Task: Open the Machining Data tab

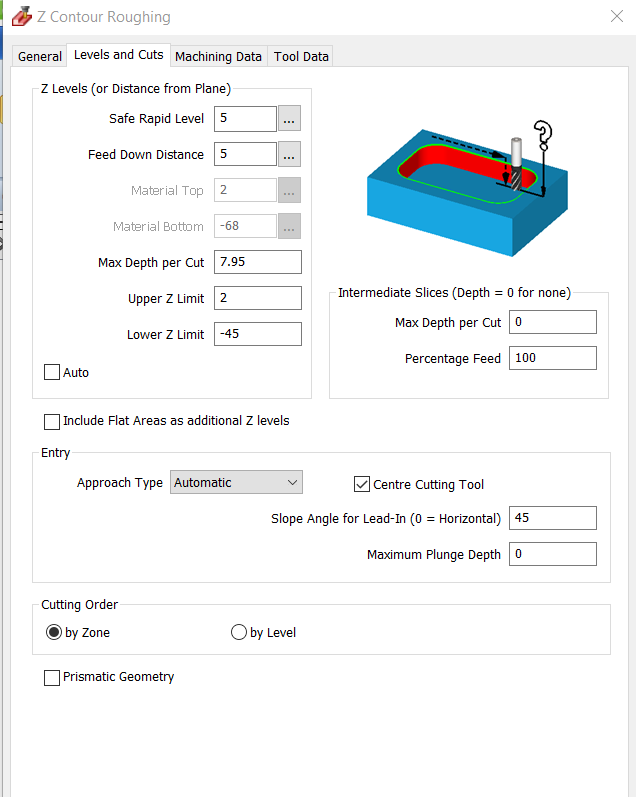Action: pos(218,57)
